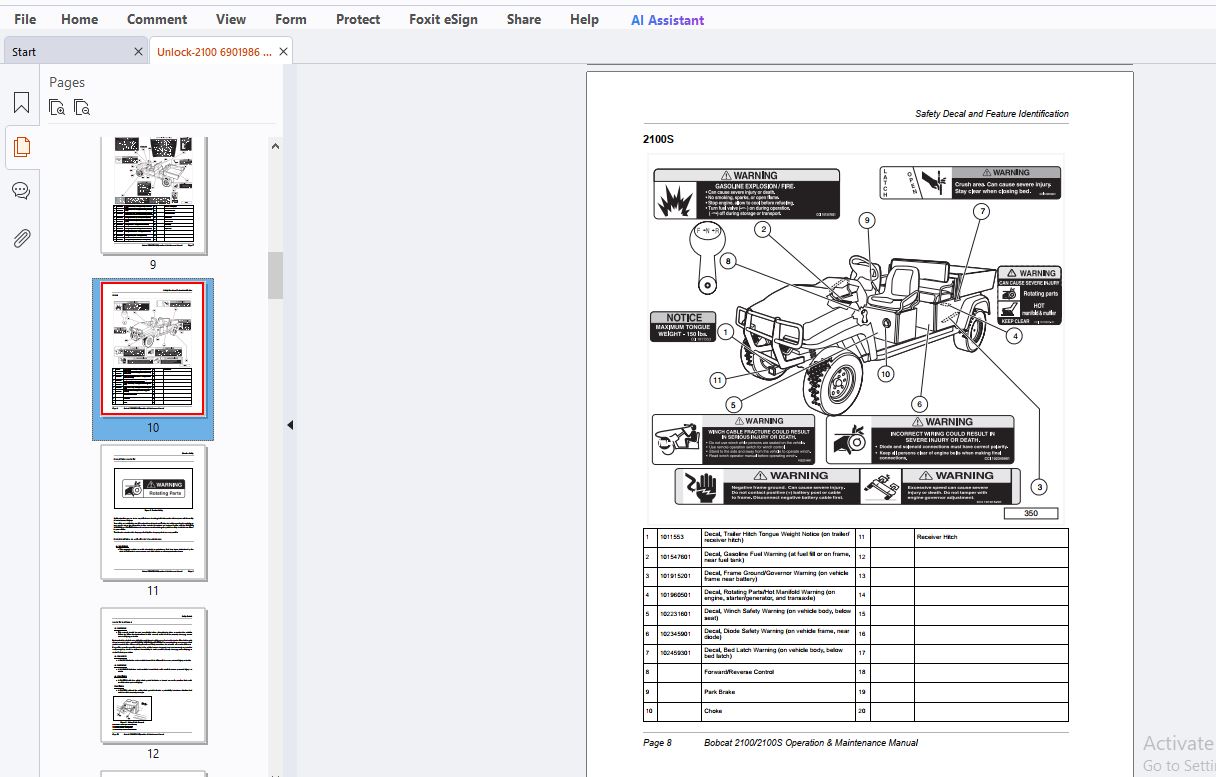This screenshot has width=1216, height=777.
Task: Click the thumbnail panel scrollbar thumb
Action: pos(275,275)
